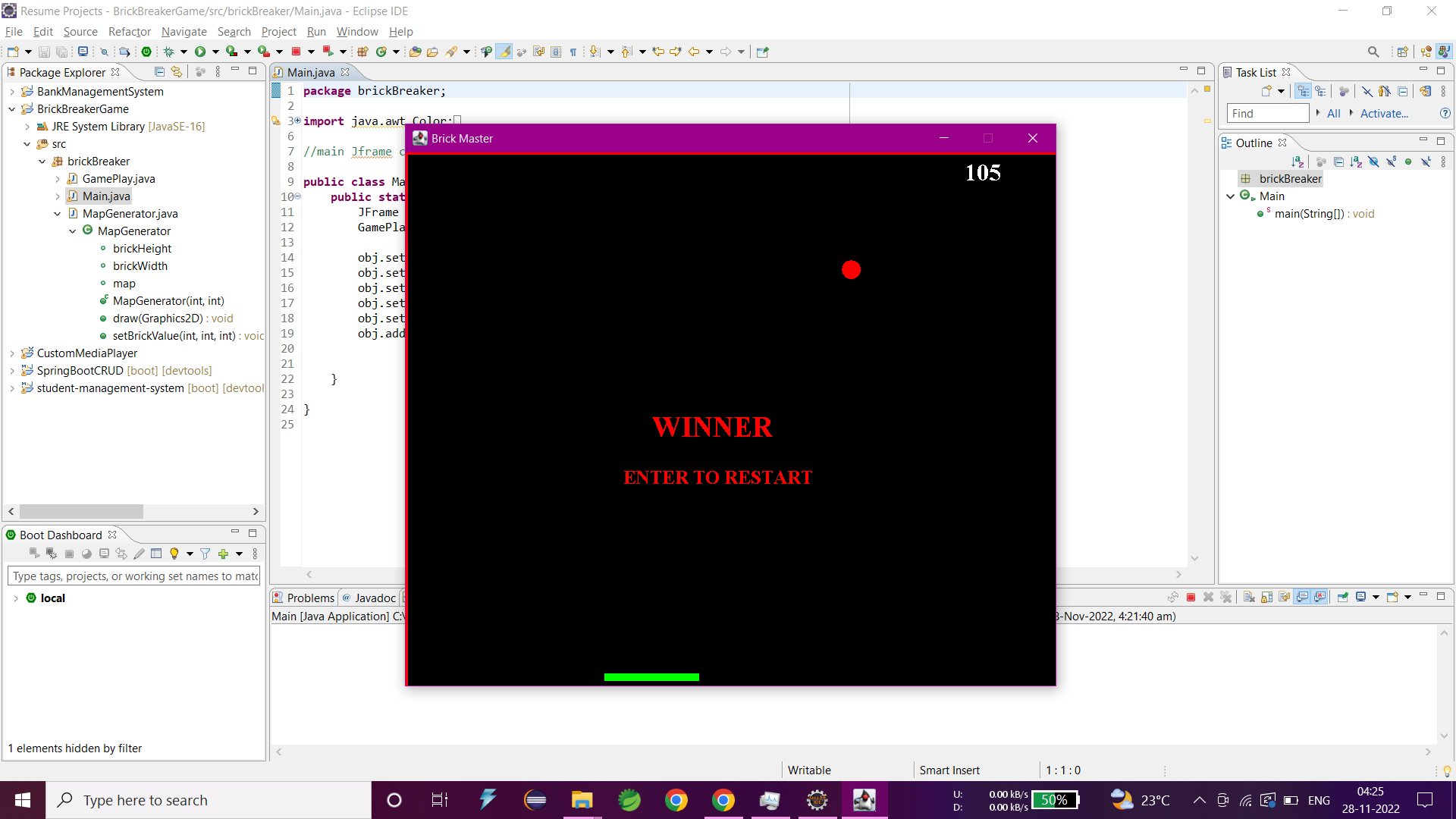This screenshot has width=1456, height=819.
Task: Collapse All in the Package Explorer toolbar
Action: [x=159, y=71]
